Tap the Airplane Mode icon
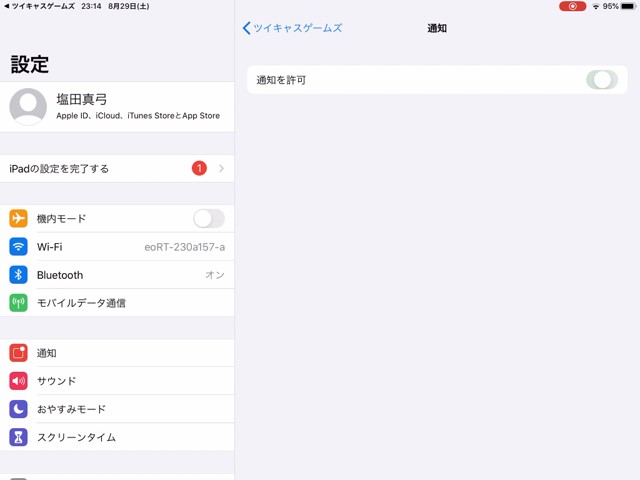640x480 pixels. 18,218
